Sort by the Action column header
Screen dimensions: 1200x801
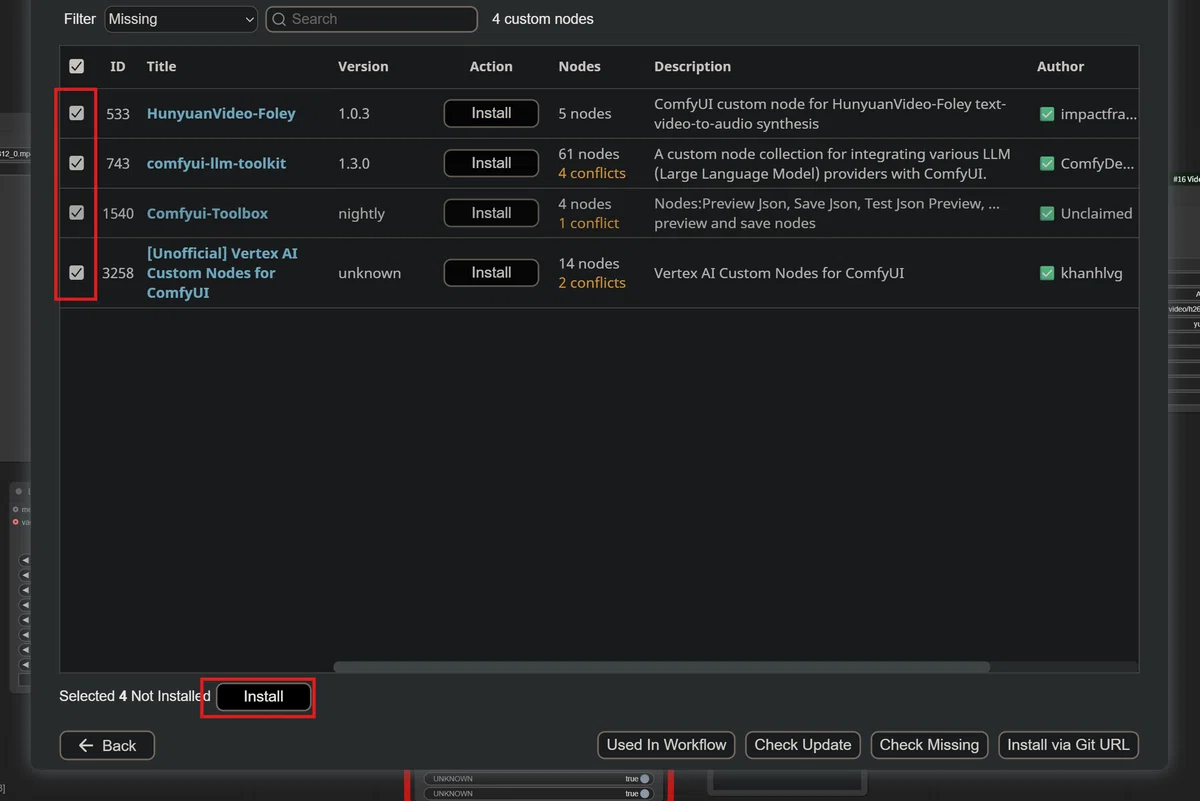[491, 66]
